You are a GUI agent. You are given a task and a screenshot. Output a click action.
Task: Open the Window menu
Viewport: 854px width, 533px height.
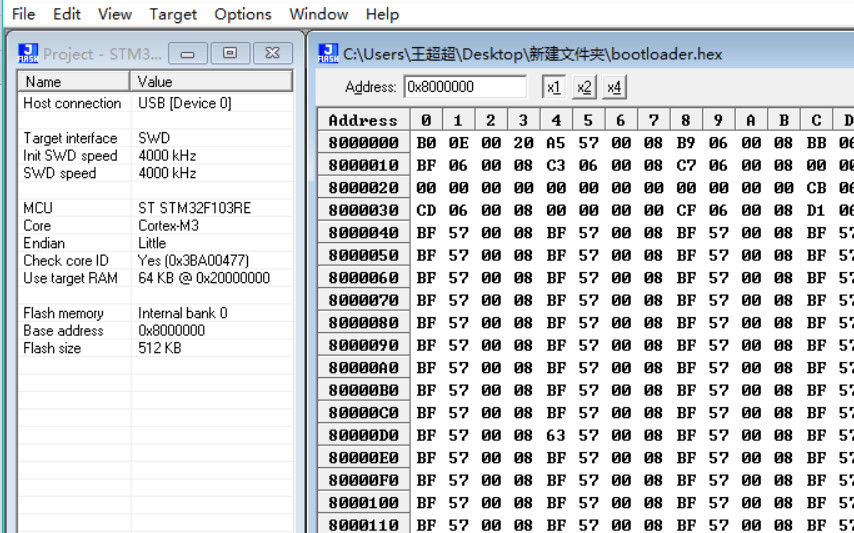[319, 14]
